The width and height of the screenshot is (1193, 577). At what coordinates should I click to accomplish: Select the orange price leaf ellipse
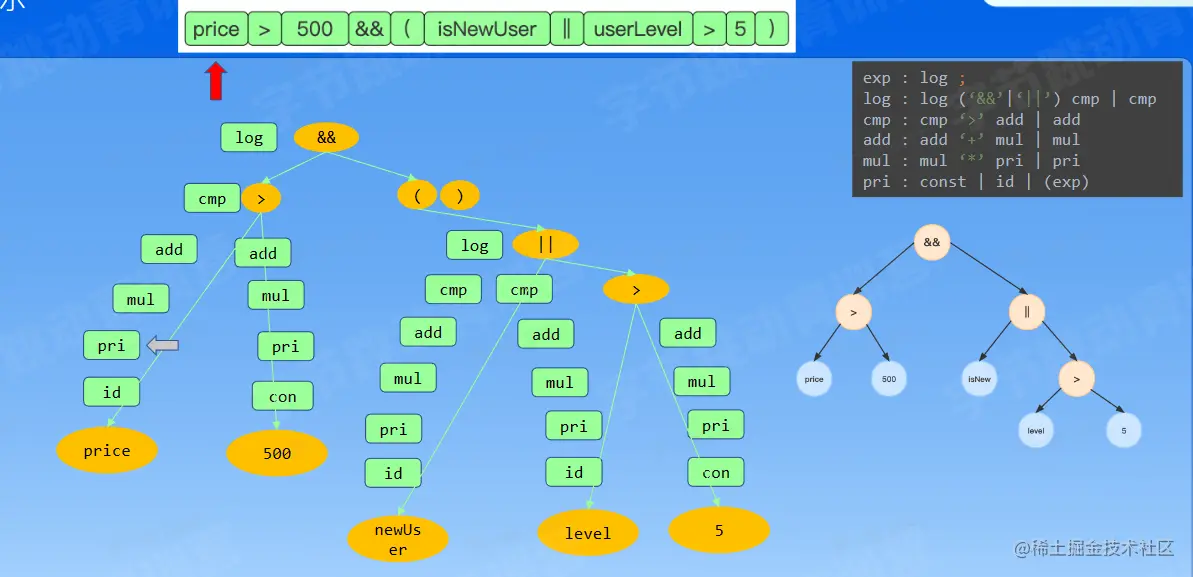(x=107, y=451)
